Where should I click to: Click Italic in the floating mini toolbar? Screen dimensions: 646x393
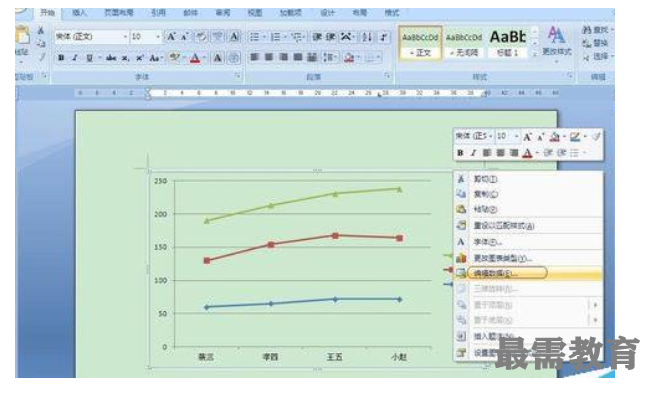click(x=473, y=153)
